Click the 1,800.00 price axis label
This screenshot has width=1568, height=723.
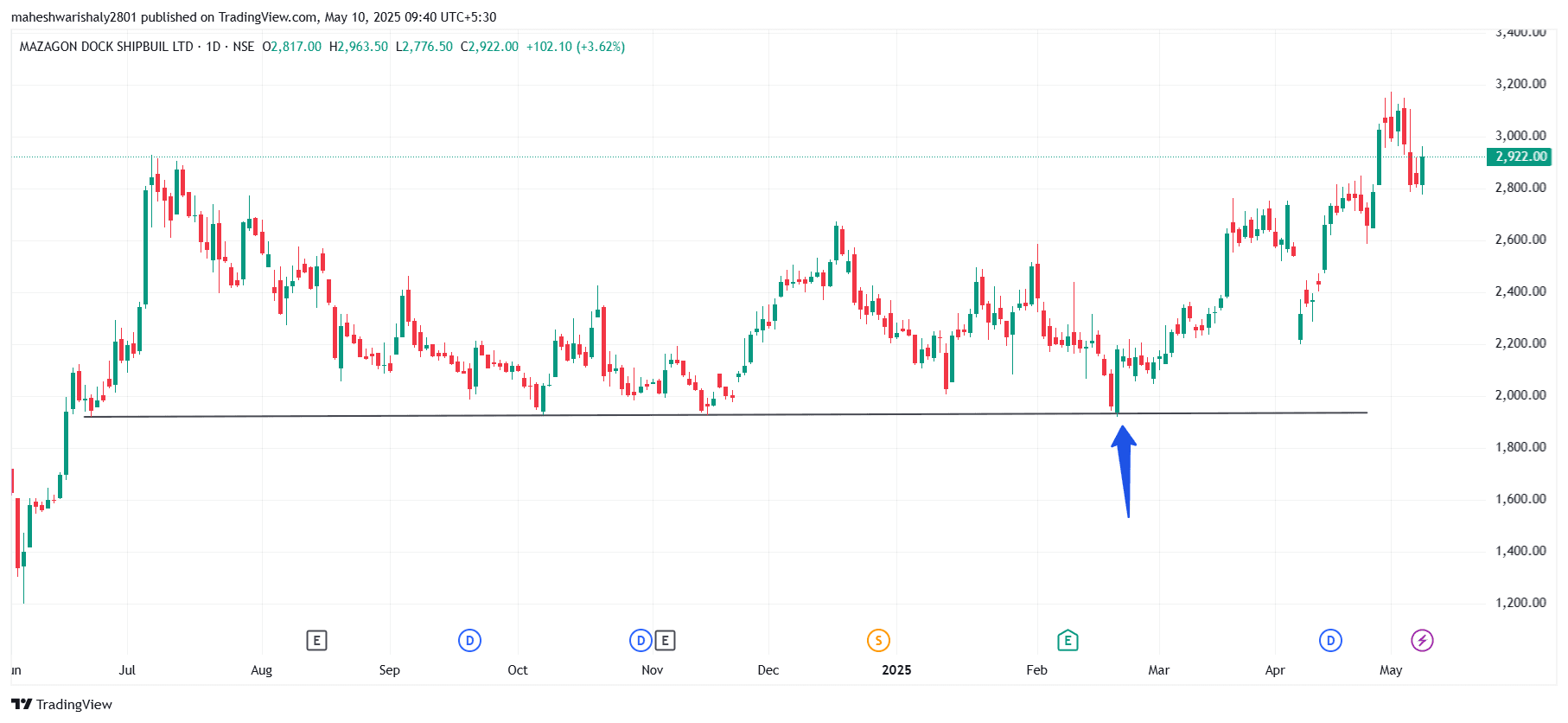pos(1520,447)
